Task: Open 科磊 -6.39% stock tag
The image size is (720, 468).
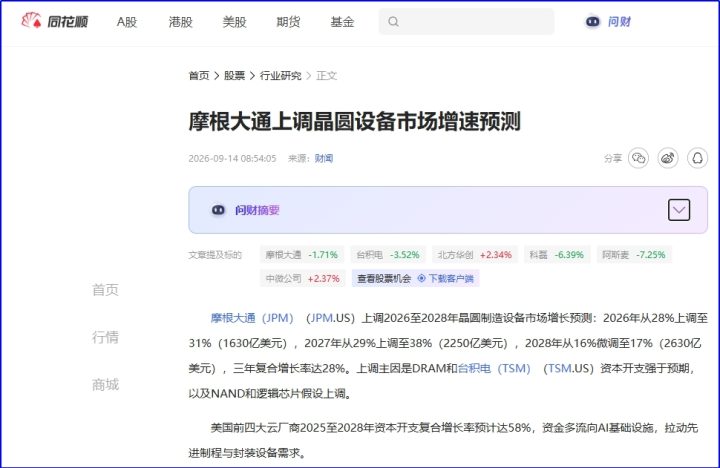Action: (557, 254)
